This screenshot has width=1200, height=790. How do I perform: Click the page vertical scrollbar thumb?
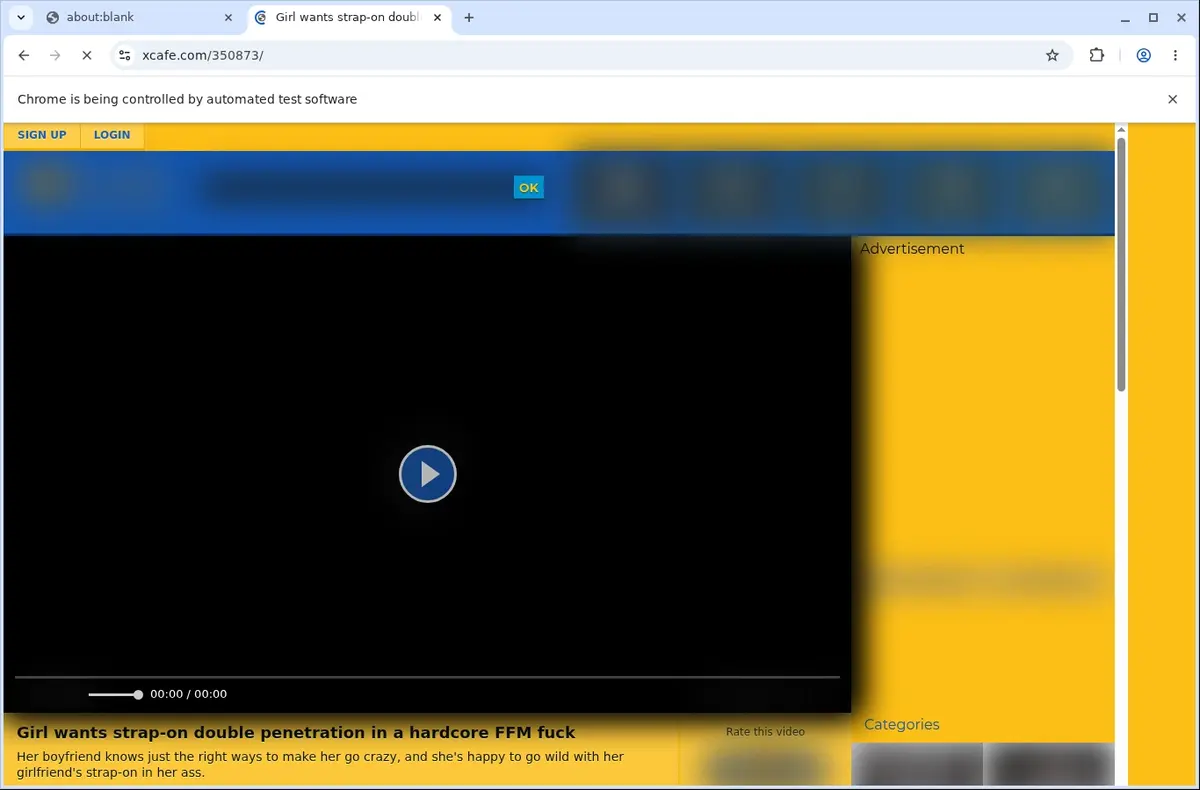tap(1121, 265)
